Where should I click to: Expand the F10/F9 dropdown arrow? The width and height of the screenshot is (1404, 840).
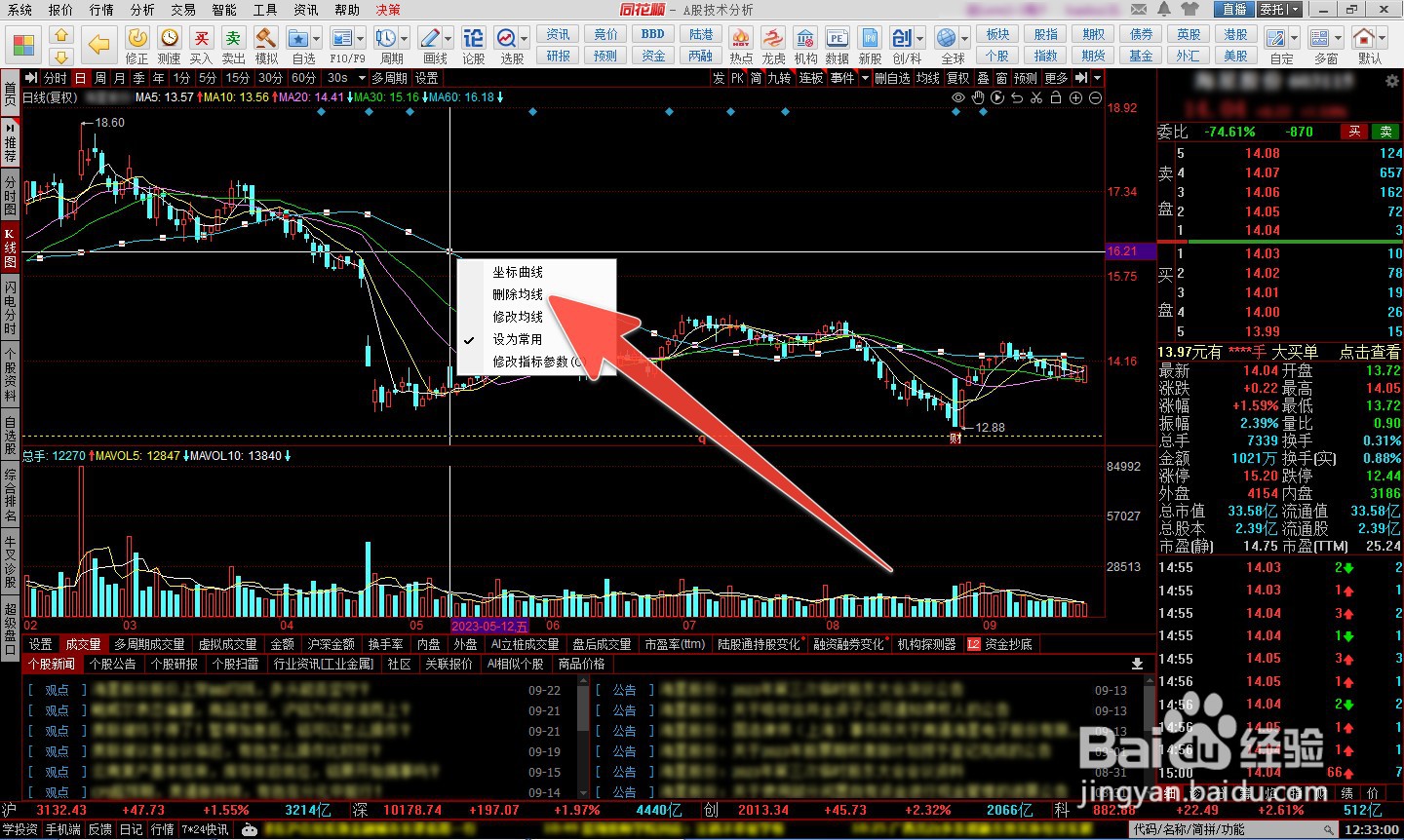(x=361, y=39)
